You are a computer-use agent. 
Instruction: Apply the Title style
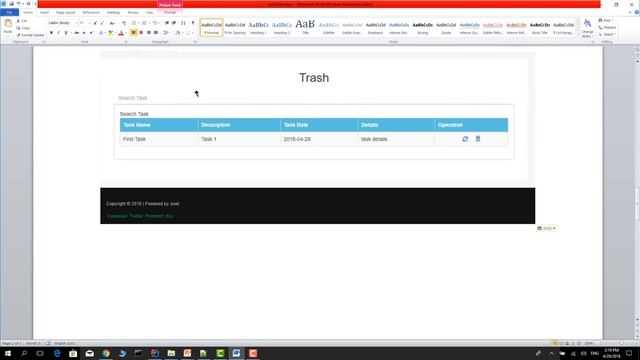[x=305, y=27]
